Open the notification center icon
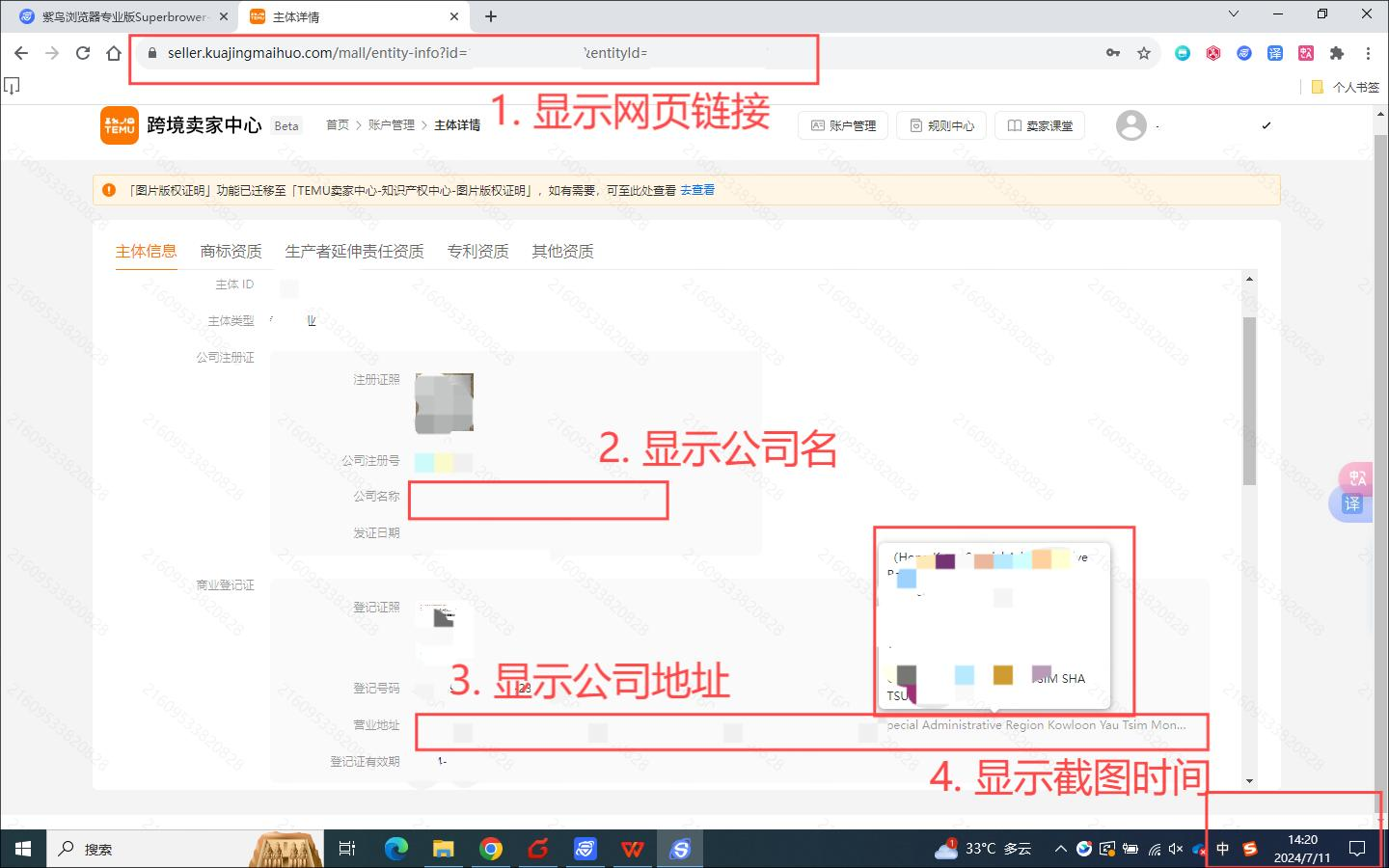The width and height of the screenshot is (1389, 868). (1357, 849)
